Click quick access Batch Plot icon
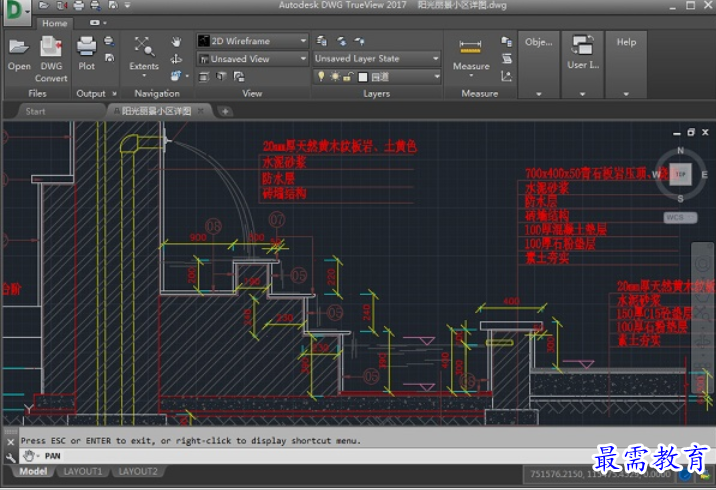Screen dimensions: 716x490 tap(95, 5)
